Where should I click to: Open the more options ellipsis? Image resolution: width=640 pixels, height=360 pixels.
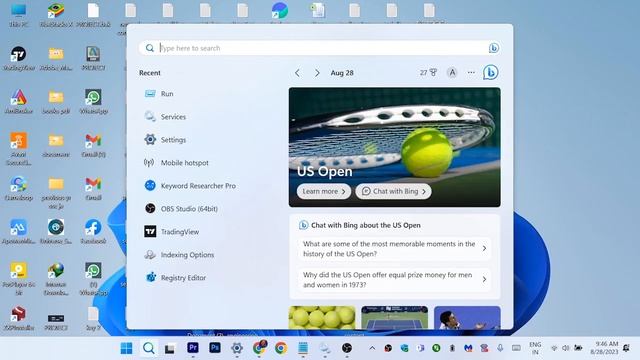point(471,73)
